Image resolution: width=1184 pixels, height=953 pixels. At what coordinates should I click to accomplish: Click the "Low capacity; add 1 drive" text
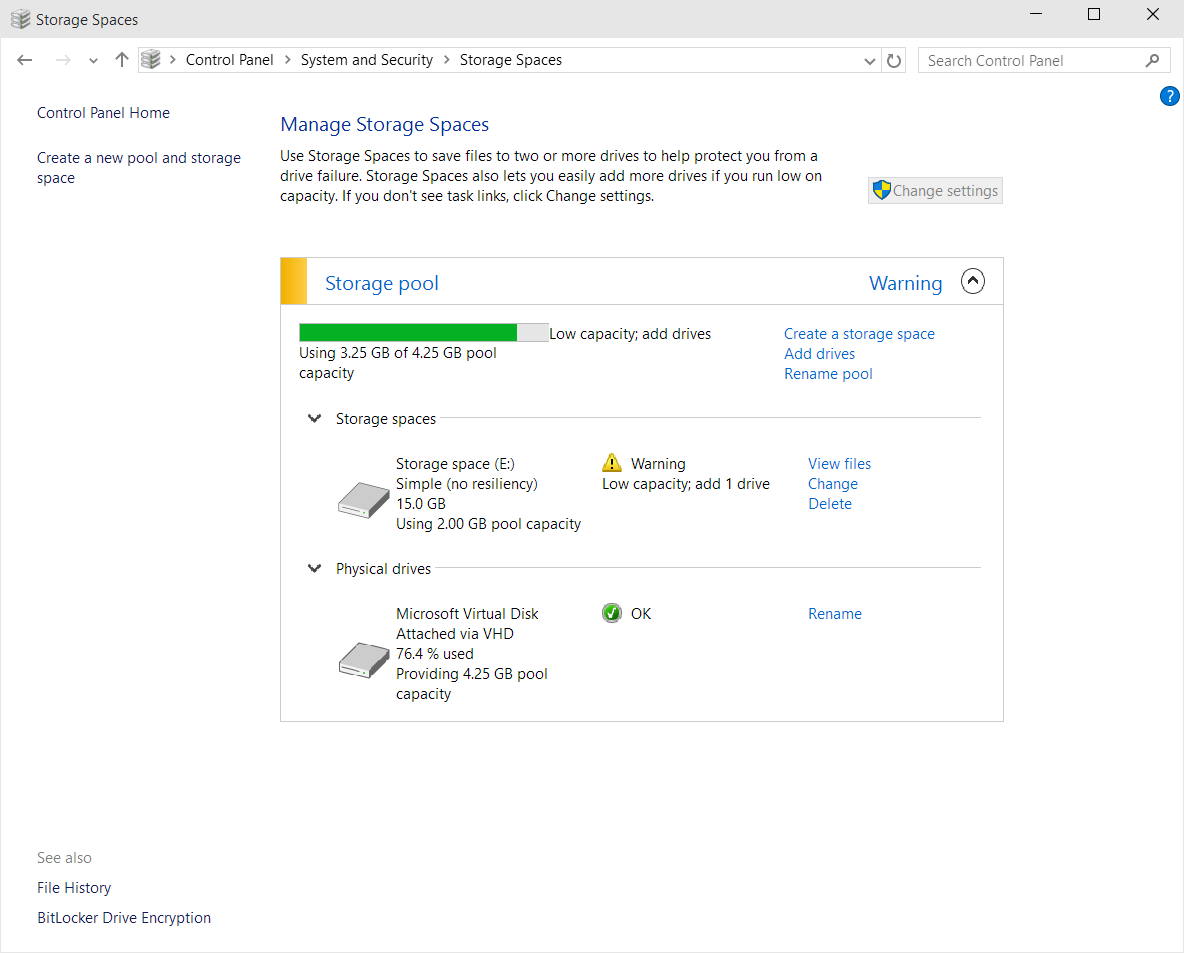pyautogui.click(x=686, y=483)
